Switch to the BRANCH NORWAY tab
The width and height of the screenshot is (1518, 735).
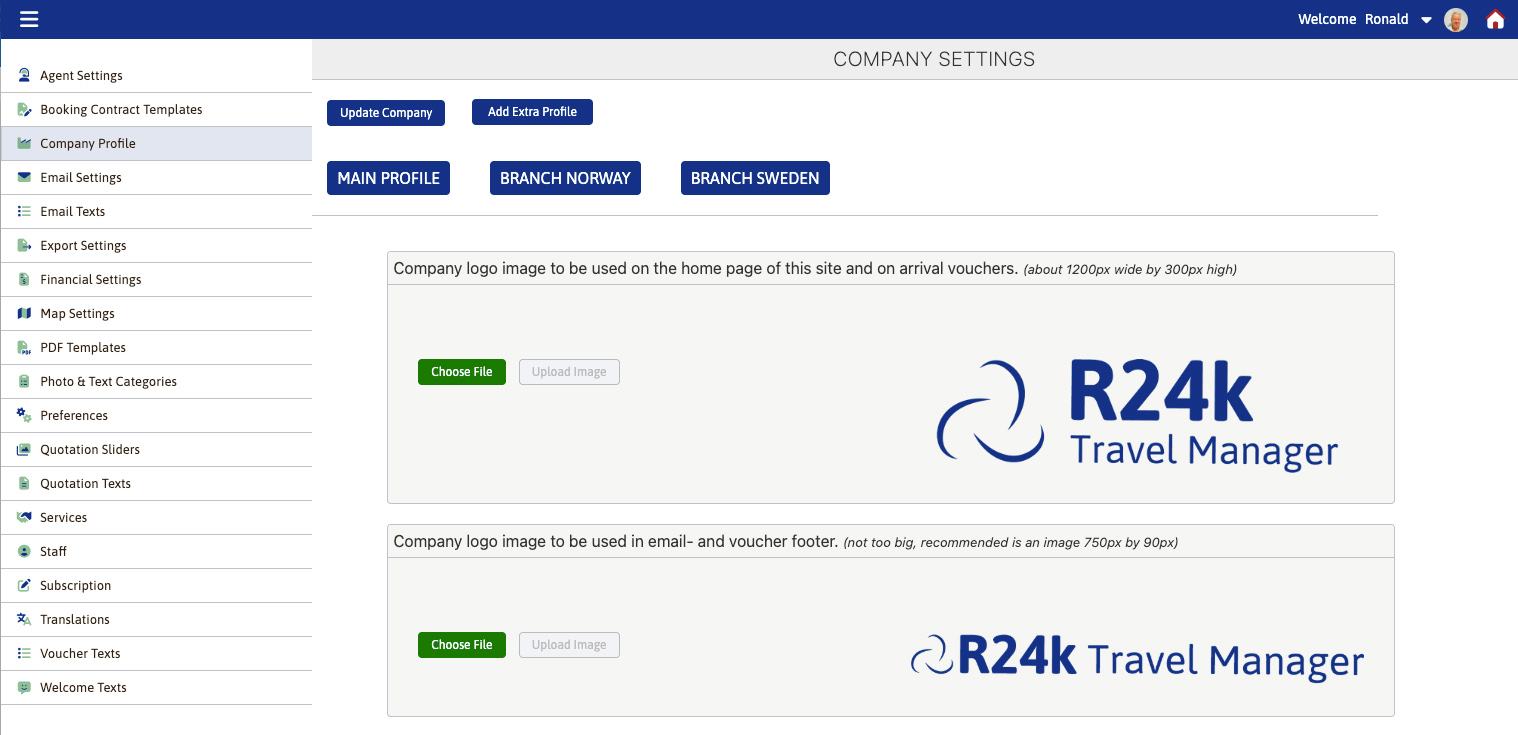pyautogui.click(x=565, y=177)
